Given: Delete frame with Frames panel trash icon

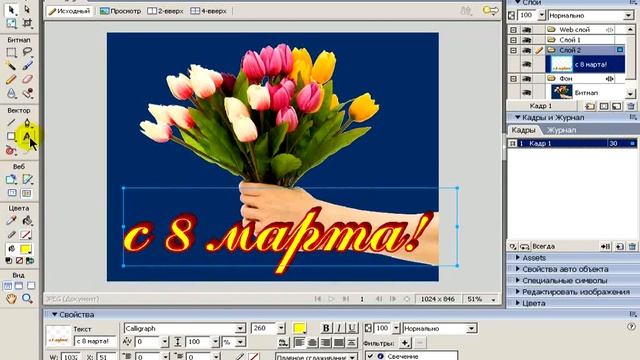Looking at the screenshot, I should [x=632, y=247].
